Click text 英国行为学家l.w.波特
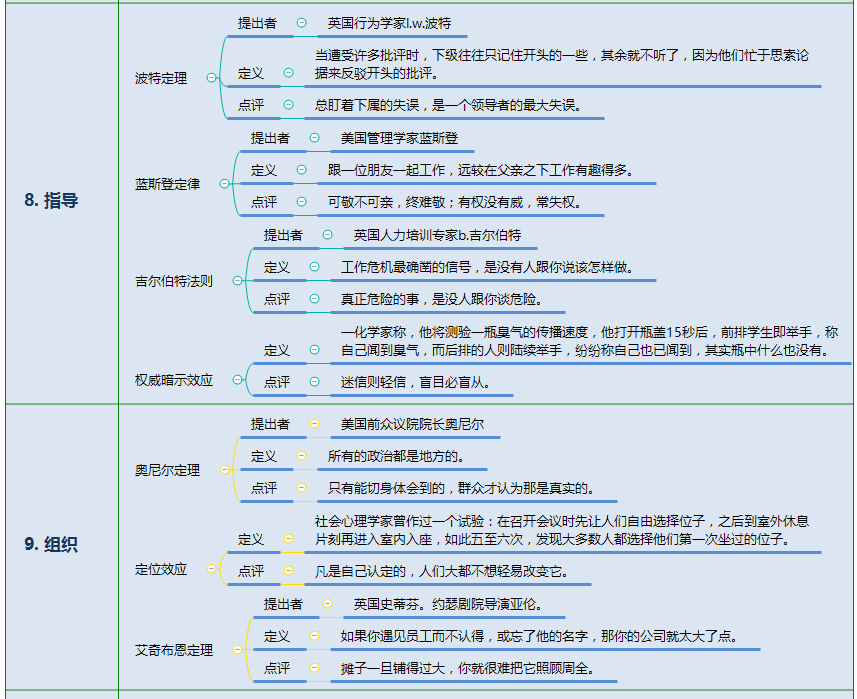 pos(389,23)
